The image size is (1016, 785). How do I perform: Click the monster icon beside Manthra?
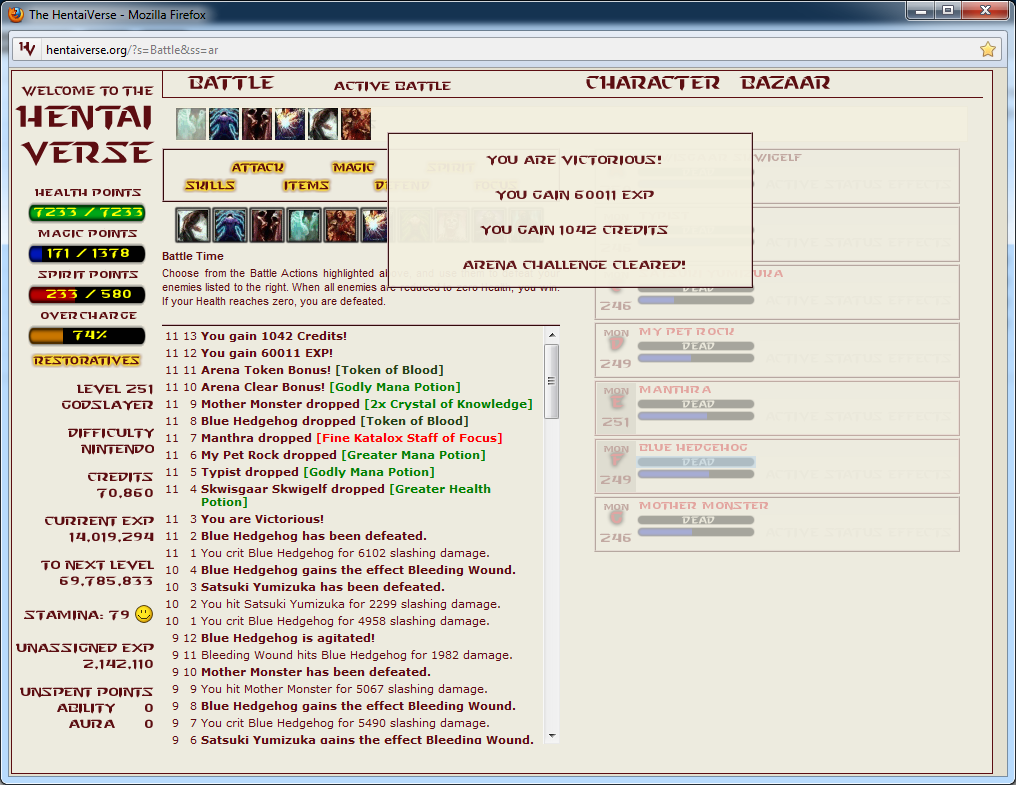point(616,401)
